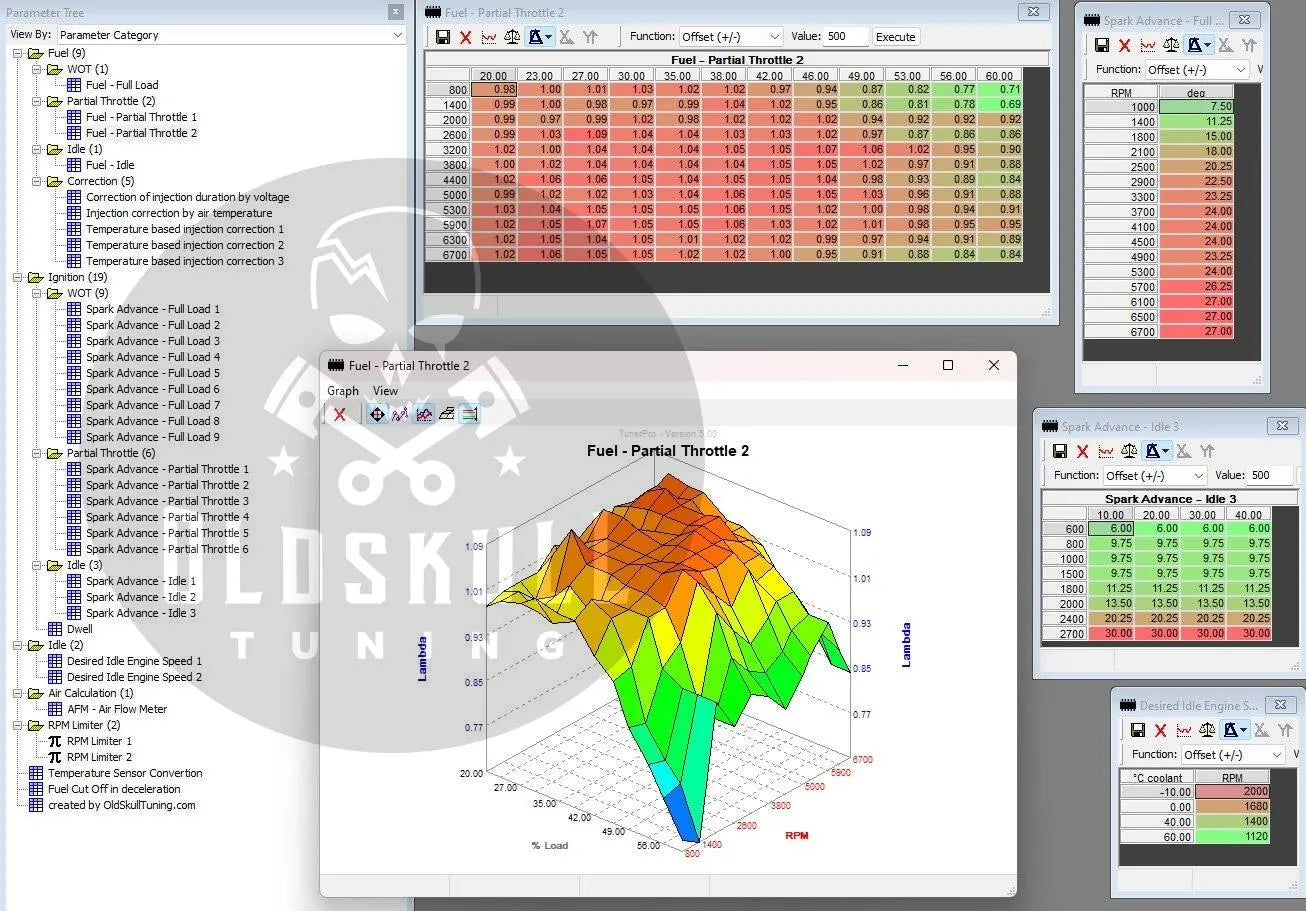Open the Graph menu

pyautogui.click(x=342, y=391)
